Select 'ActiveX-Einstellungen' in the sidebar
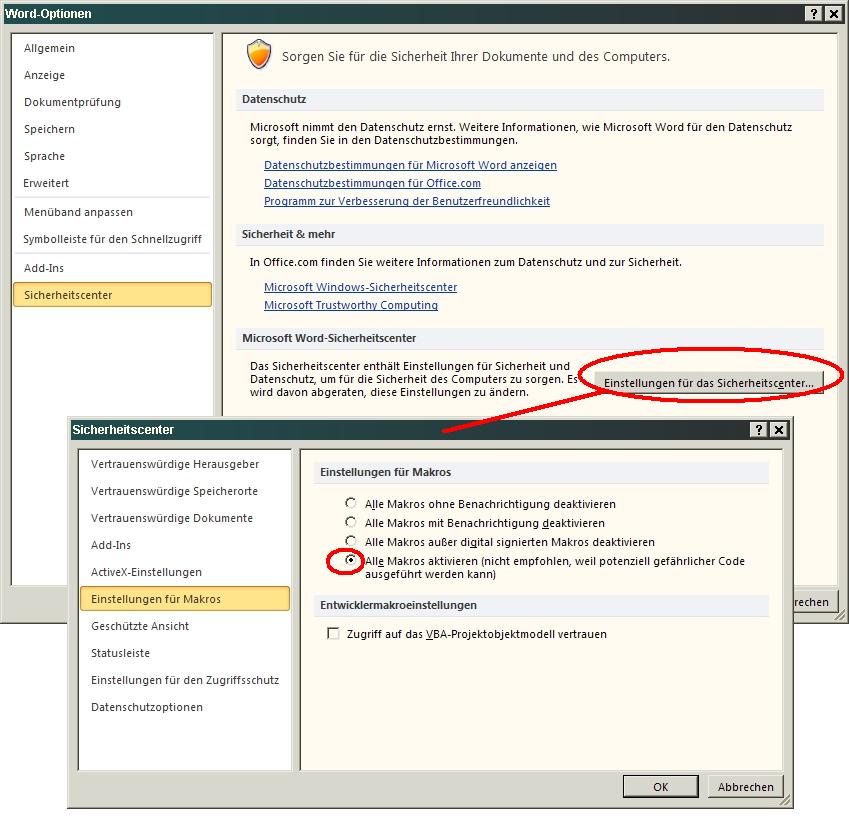Image resolution: width=849 pixels, height=827 pixels. point(146,572)
